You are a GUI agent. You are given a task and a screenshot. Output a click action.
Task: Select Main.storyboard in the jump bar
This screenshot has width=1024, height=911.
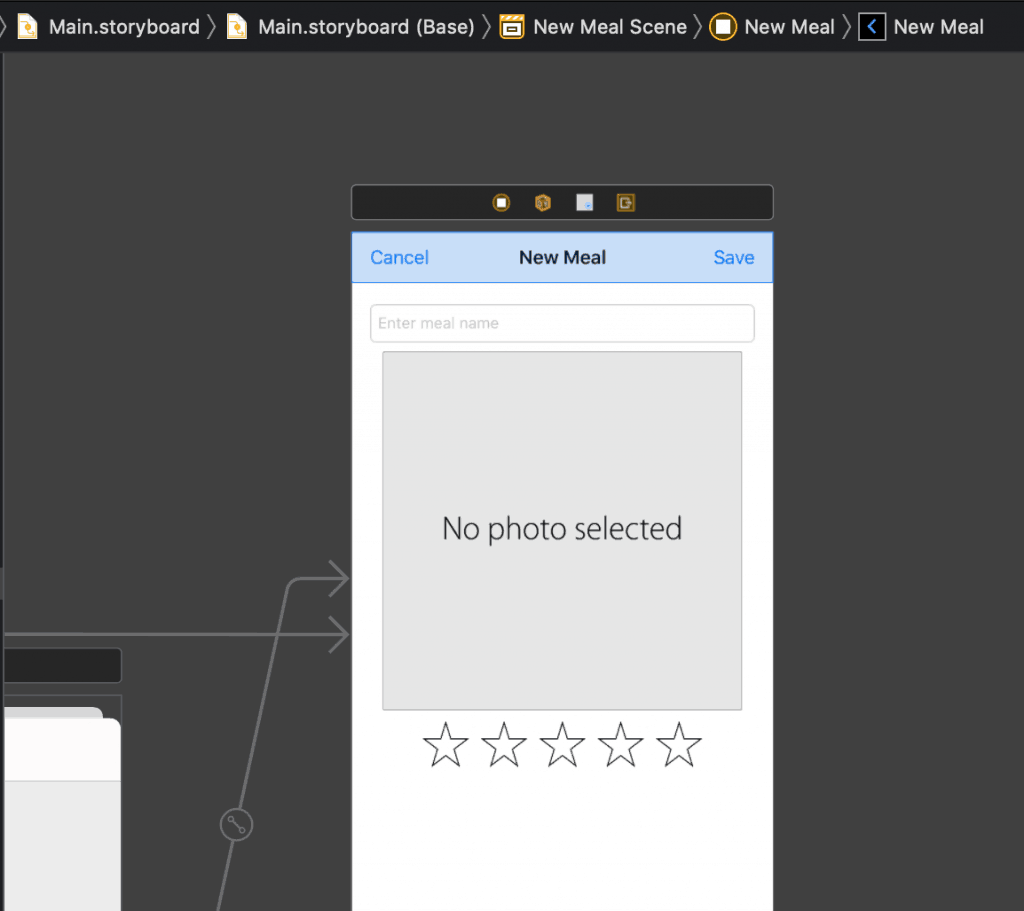(x=124, y=27)
